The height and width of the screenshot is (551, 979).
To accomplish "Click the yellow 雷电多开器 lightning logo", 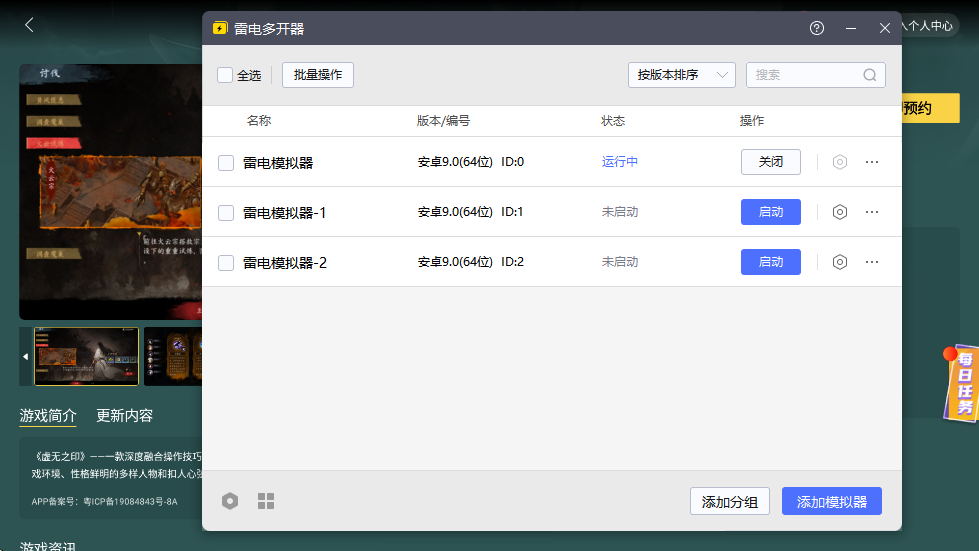I will (220, 28).
